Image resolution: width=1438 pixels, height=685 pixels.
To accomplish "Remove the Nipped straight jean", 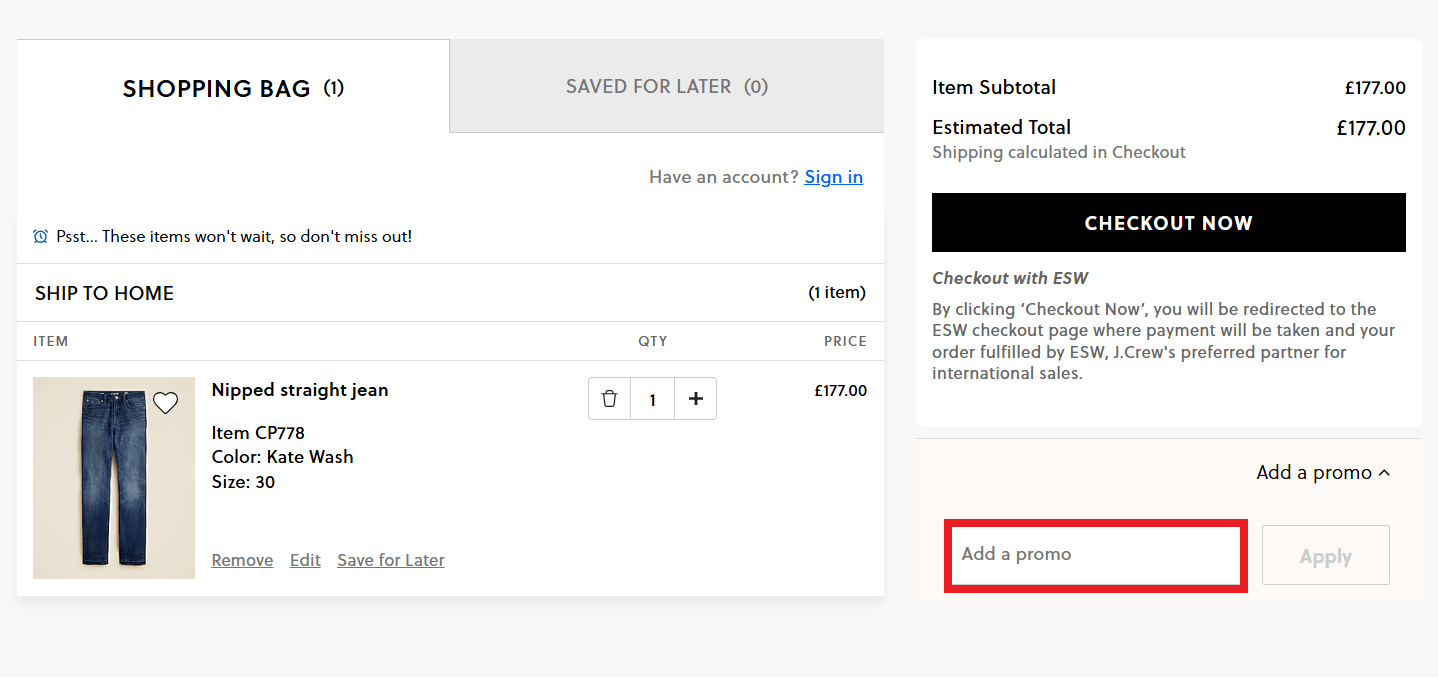I will pos(242,560).
